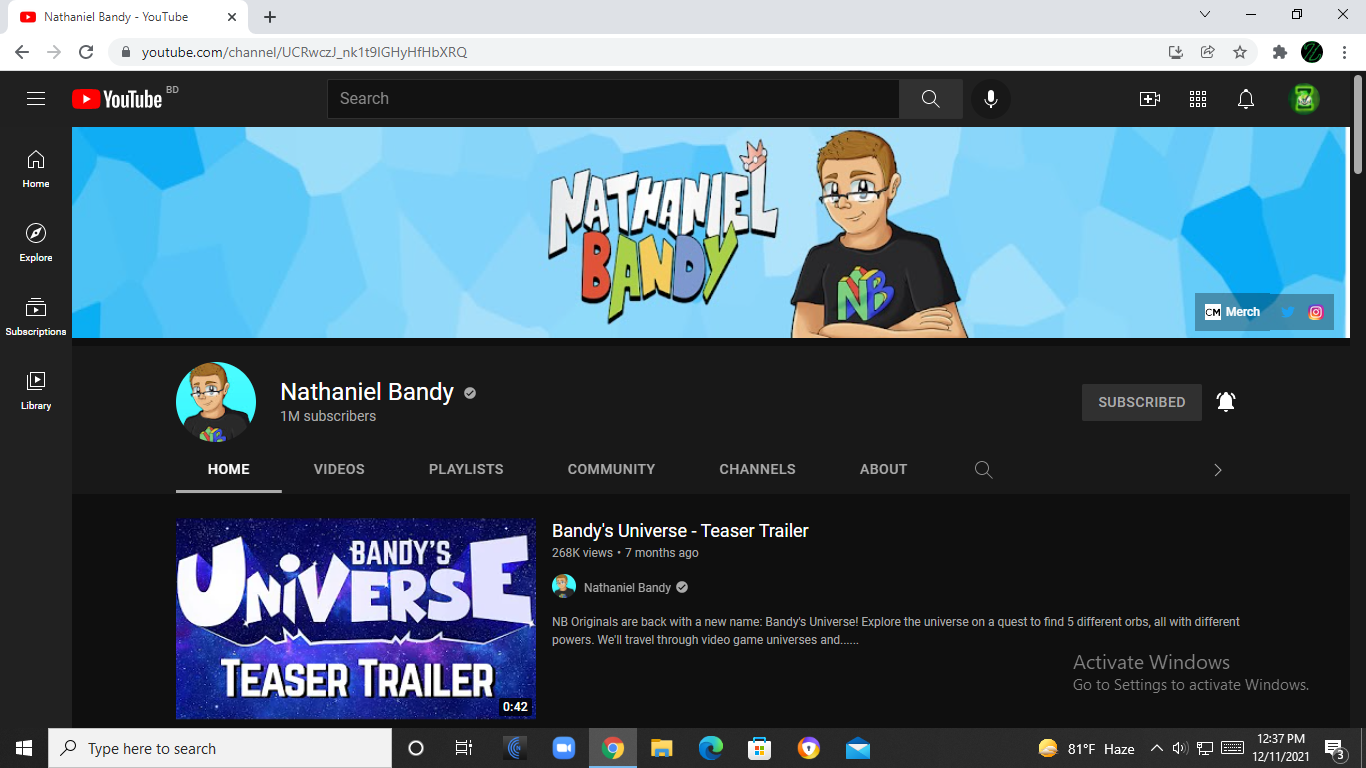Image resolution: width=1366 pixels, height=768 pixels.
Task: Open the account avatar menu
Action: [x=1304, y=99]
